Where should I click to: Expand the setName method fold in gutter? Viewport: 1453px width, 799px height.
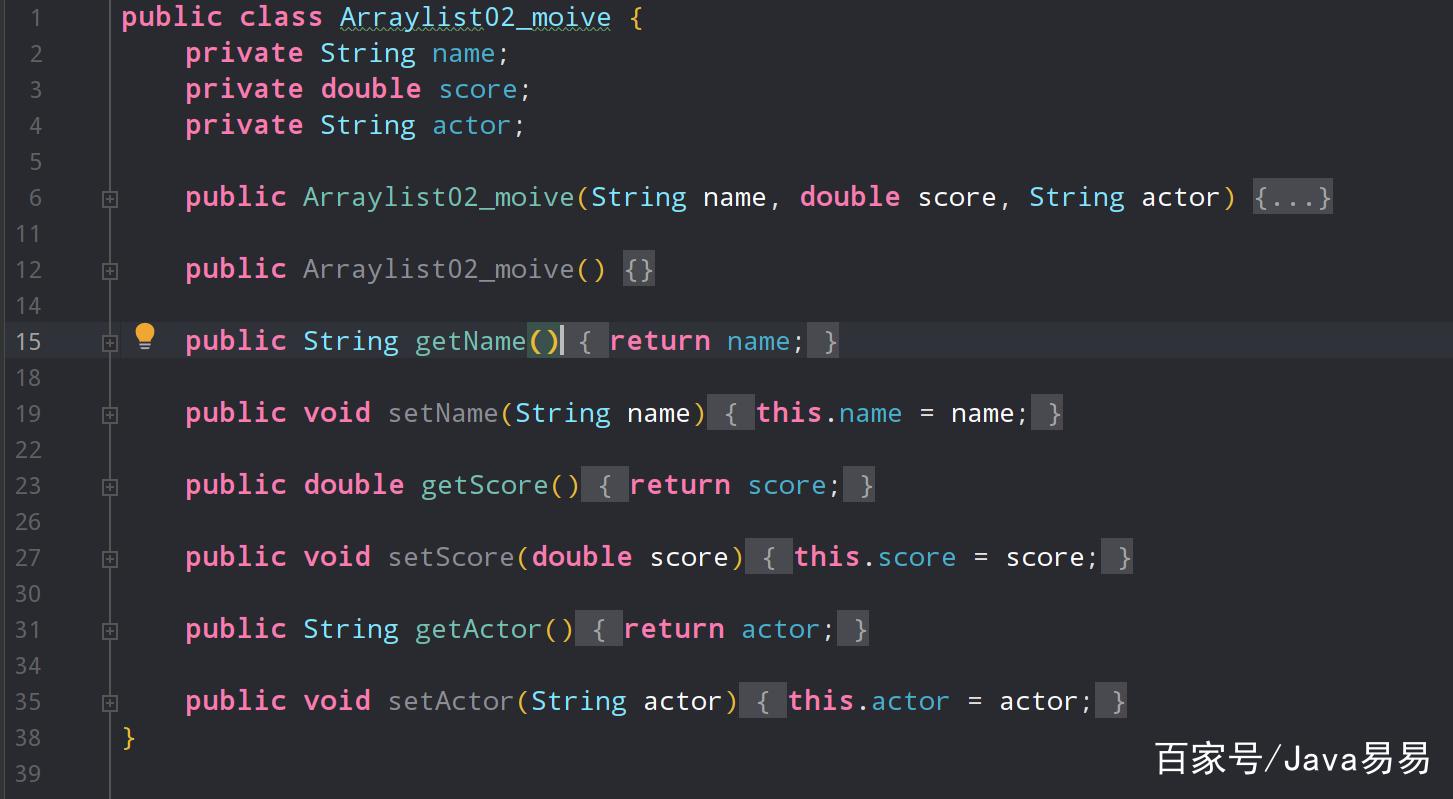[110, 415]
